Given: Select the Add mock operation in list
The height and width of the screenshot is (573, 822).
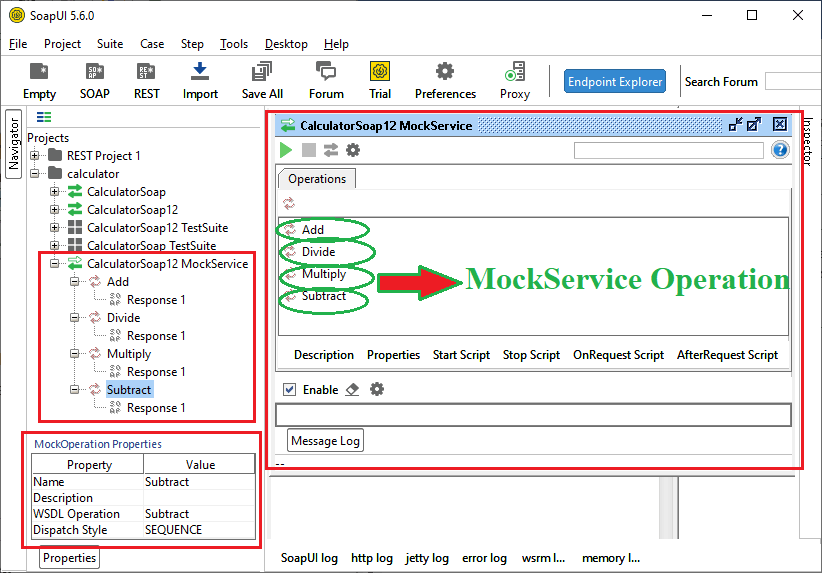Looking at the screenshot, I should (313, 230).
